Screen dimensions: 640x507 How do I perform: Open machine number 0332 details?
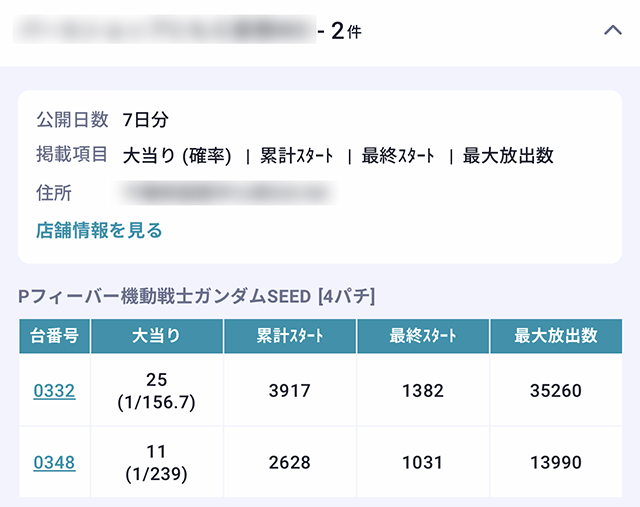click(x=54, y=391)
